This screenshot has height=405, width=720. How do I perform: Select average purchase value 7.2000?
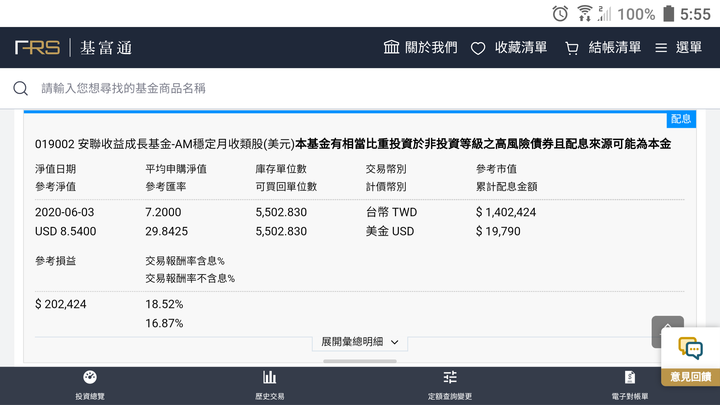coord(163,212)
